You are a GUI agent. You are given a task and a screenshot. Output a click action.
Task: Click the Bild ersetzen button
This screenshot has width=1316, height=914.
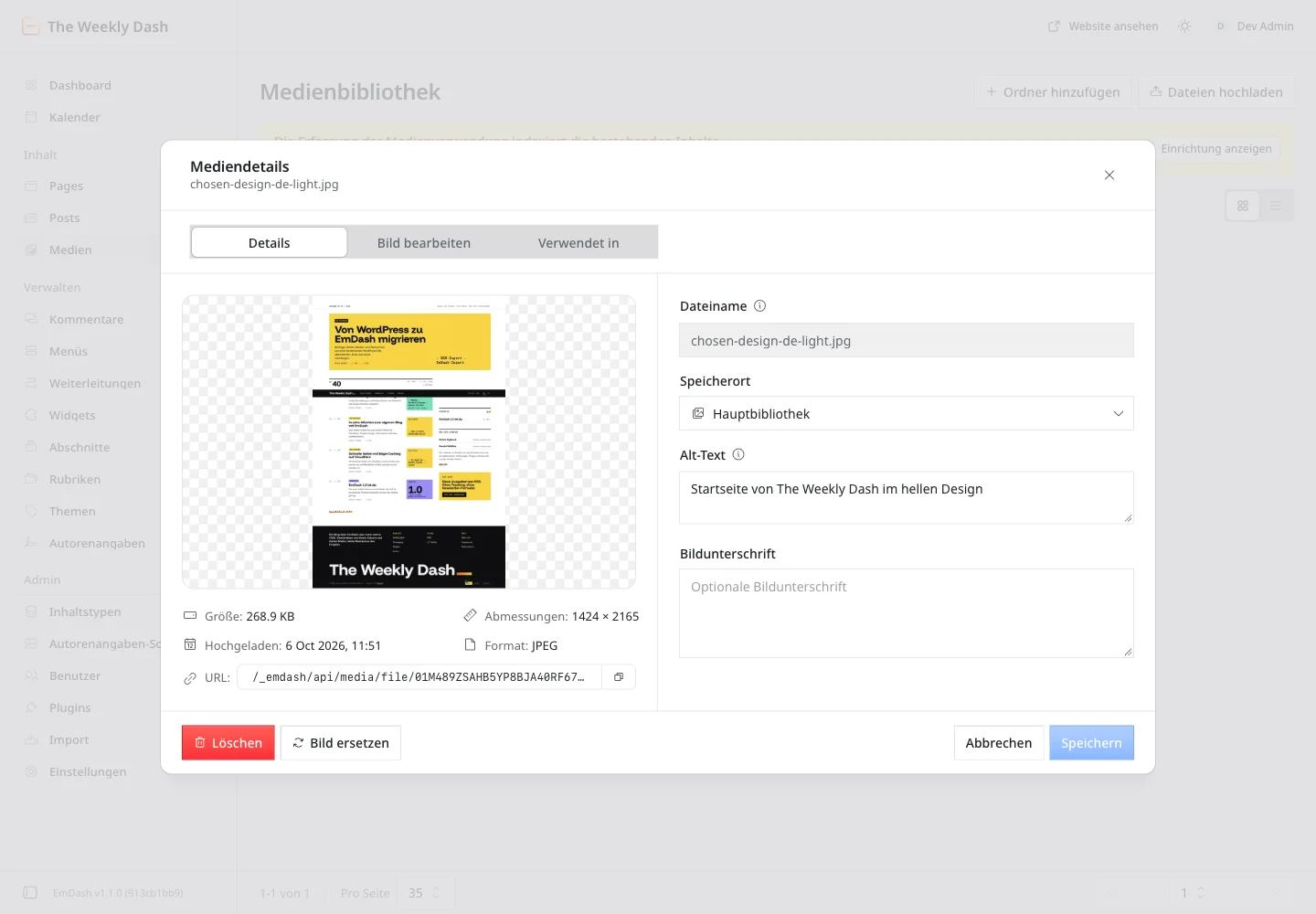click(x=341, y=743)
